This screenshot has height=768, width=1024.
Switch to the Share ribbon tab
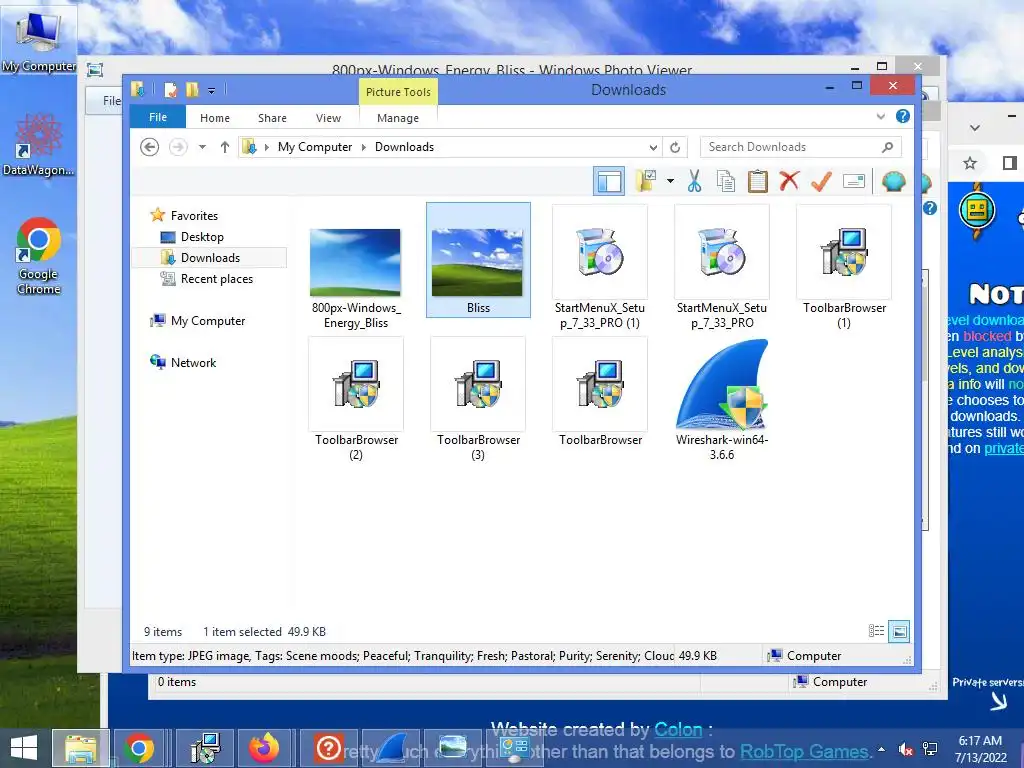point(272,118)
